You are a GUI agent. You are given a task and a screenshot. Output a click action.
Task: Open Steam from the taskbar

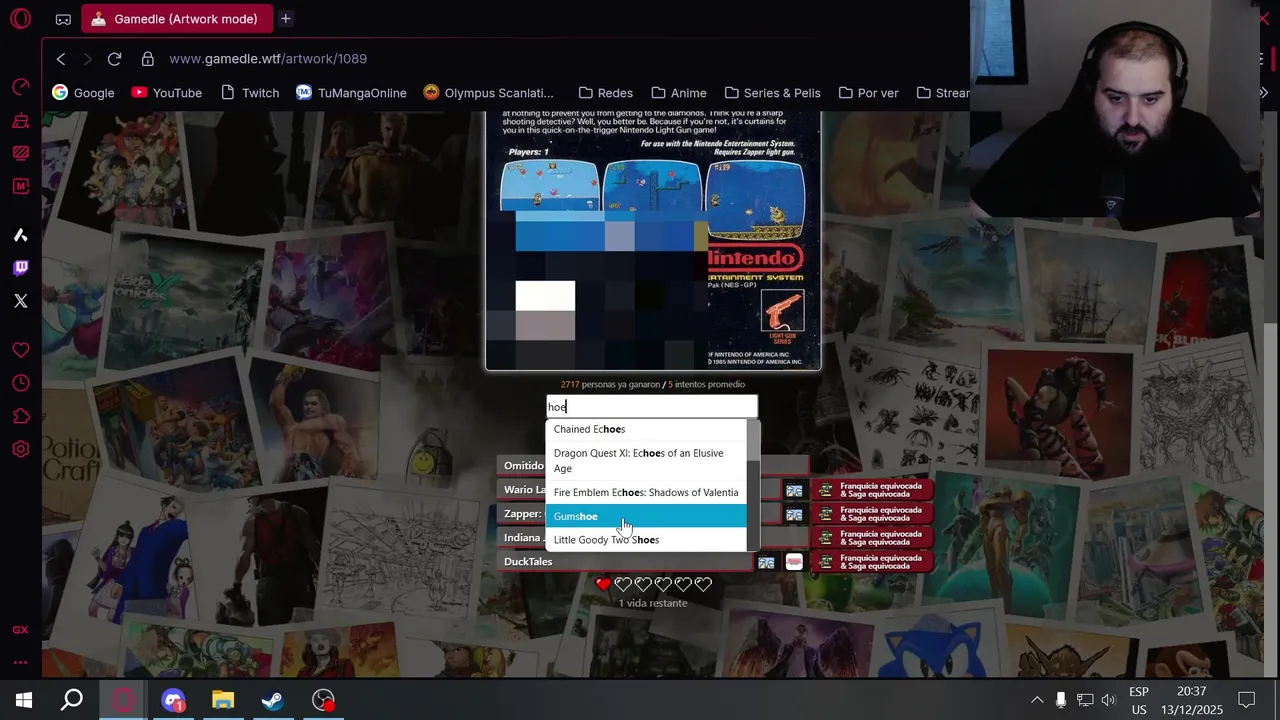click(x=272, y=700)
